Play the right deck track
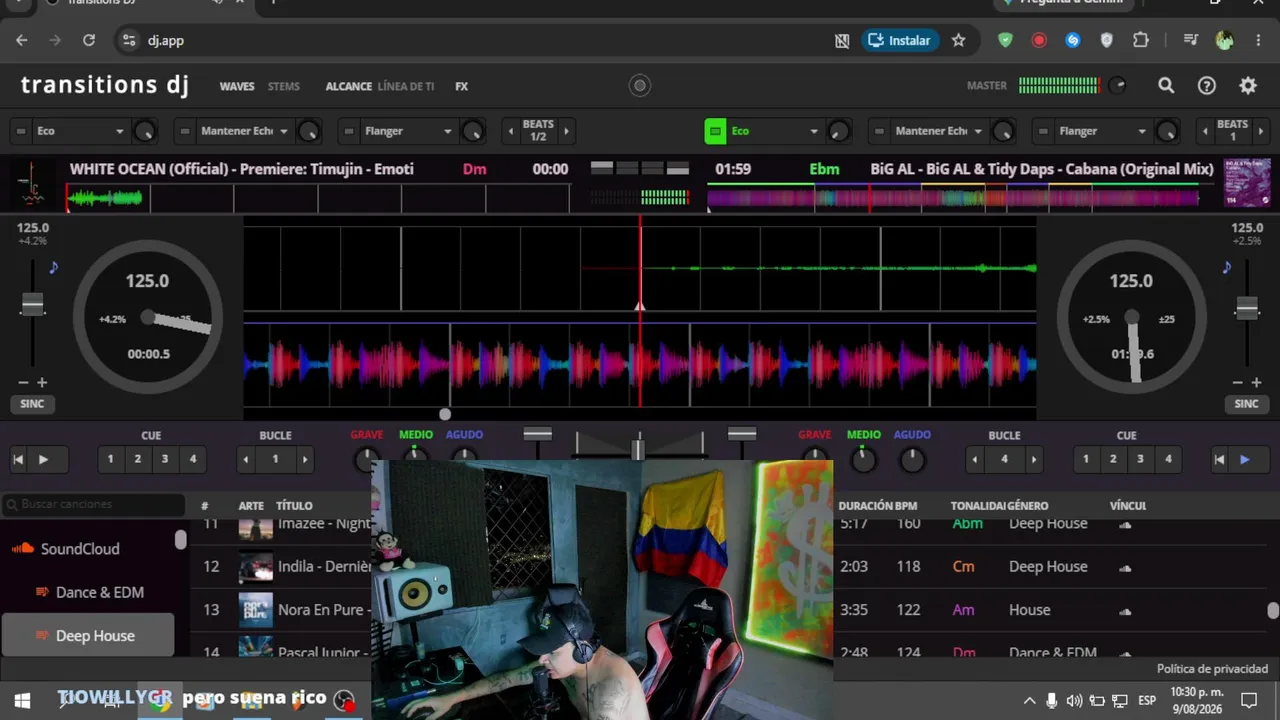The height and width of the screenshot is (720, 1280). coord(1245,460)
